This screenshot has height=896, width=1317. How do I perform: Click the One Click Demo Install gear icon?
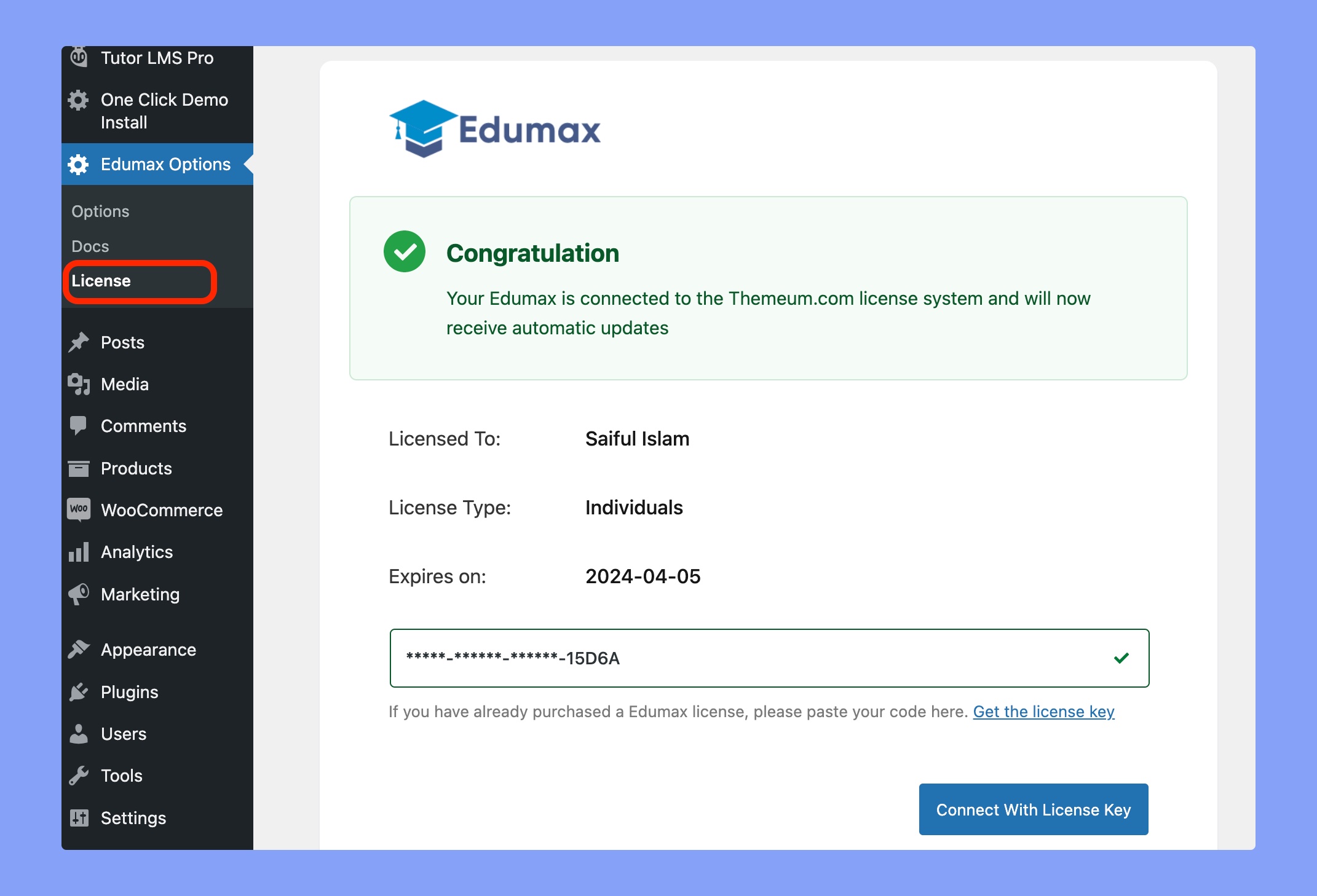pyautogui.click(x=78, y=100)
